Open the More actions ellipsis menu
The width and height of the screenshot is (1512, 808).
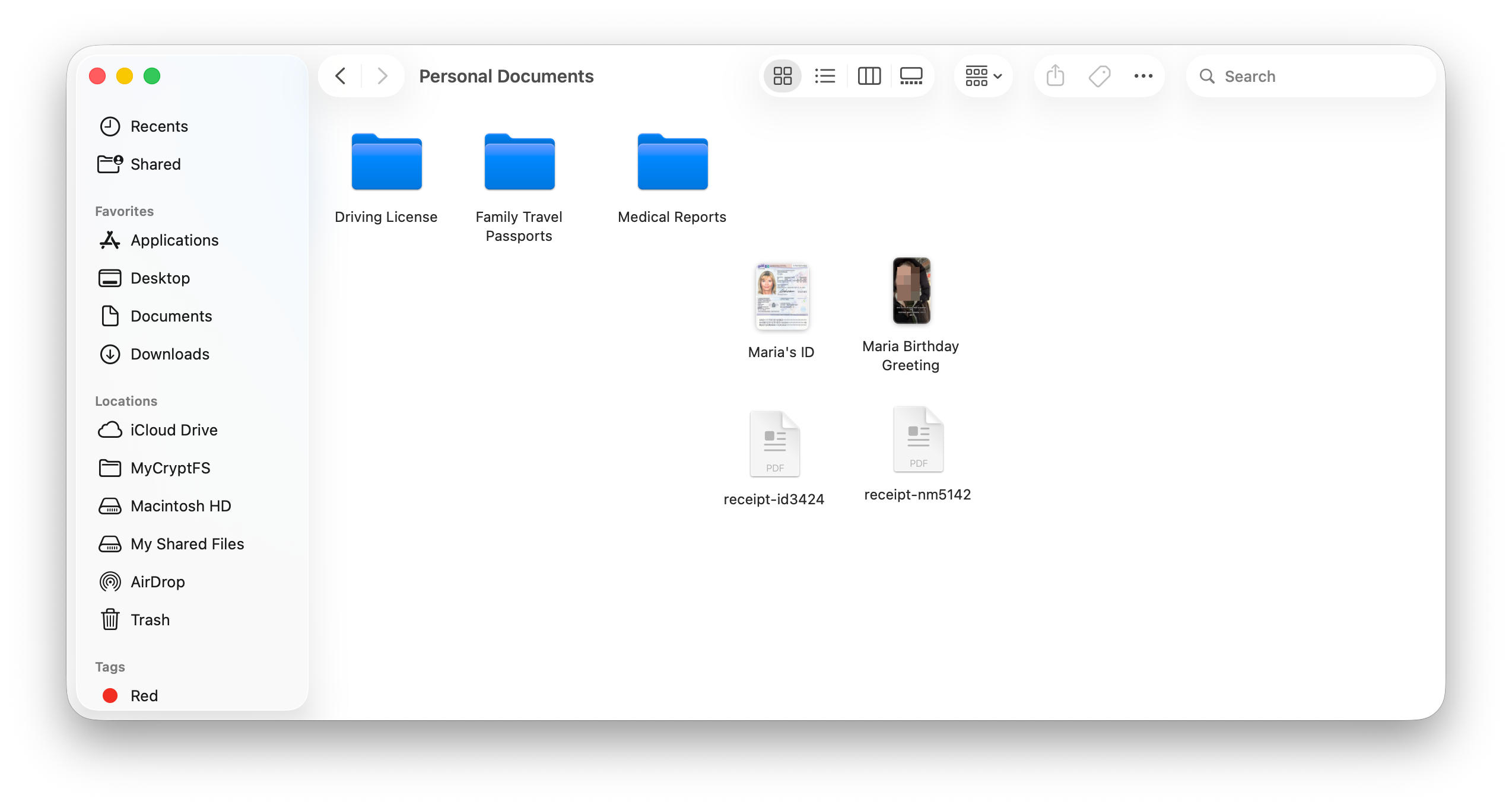point(1143,76)
